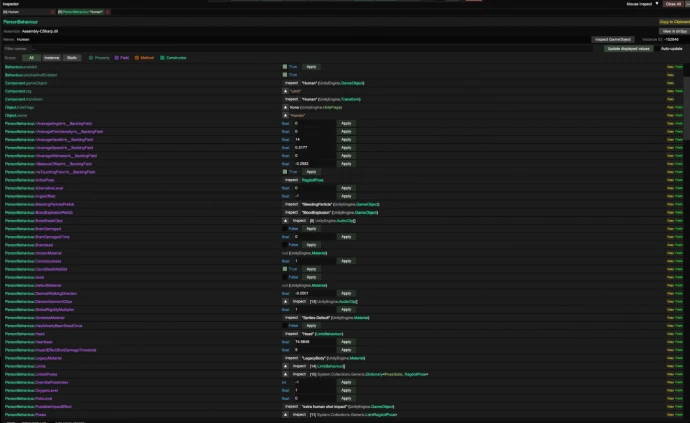Set scope filter to All
This screenshot has height=423, width=690.
pyautogui.click(x=31, y=58)
